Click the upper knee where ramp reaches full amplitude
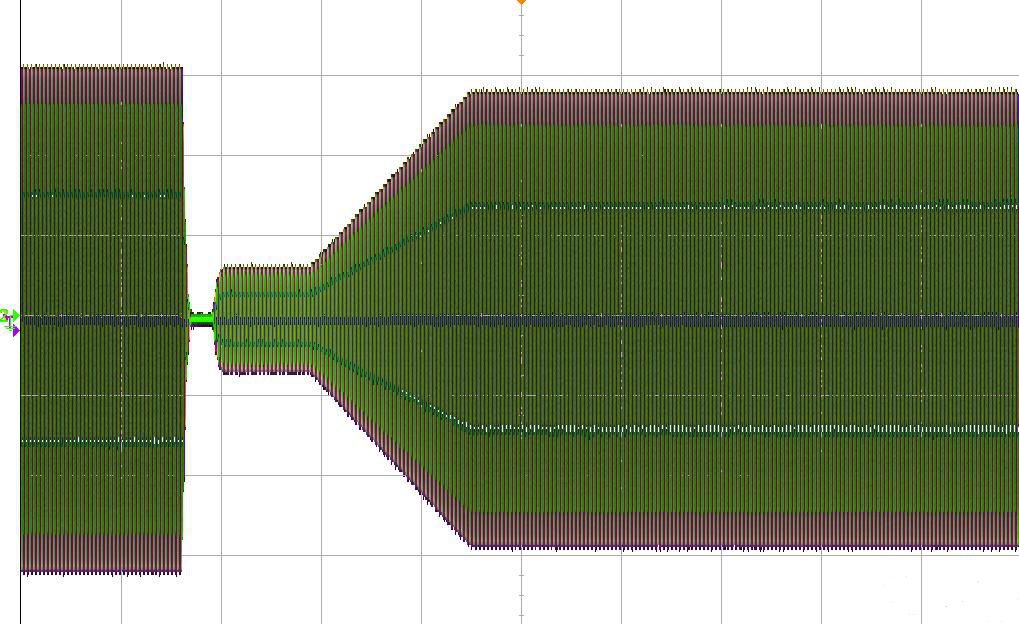This screenshot has width=1019, height=624. click(468, 95)
